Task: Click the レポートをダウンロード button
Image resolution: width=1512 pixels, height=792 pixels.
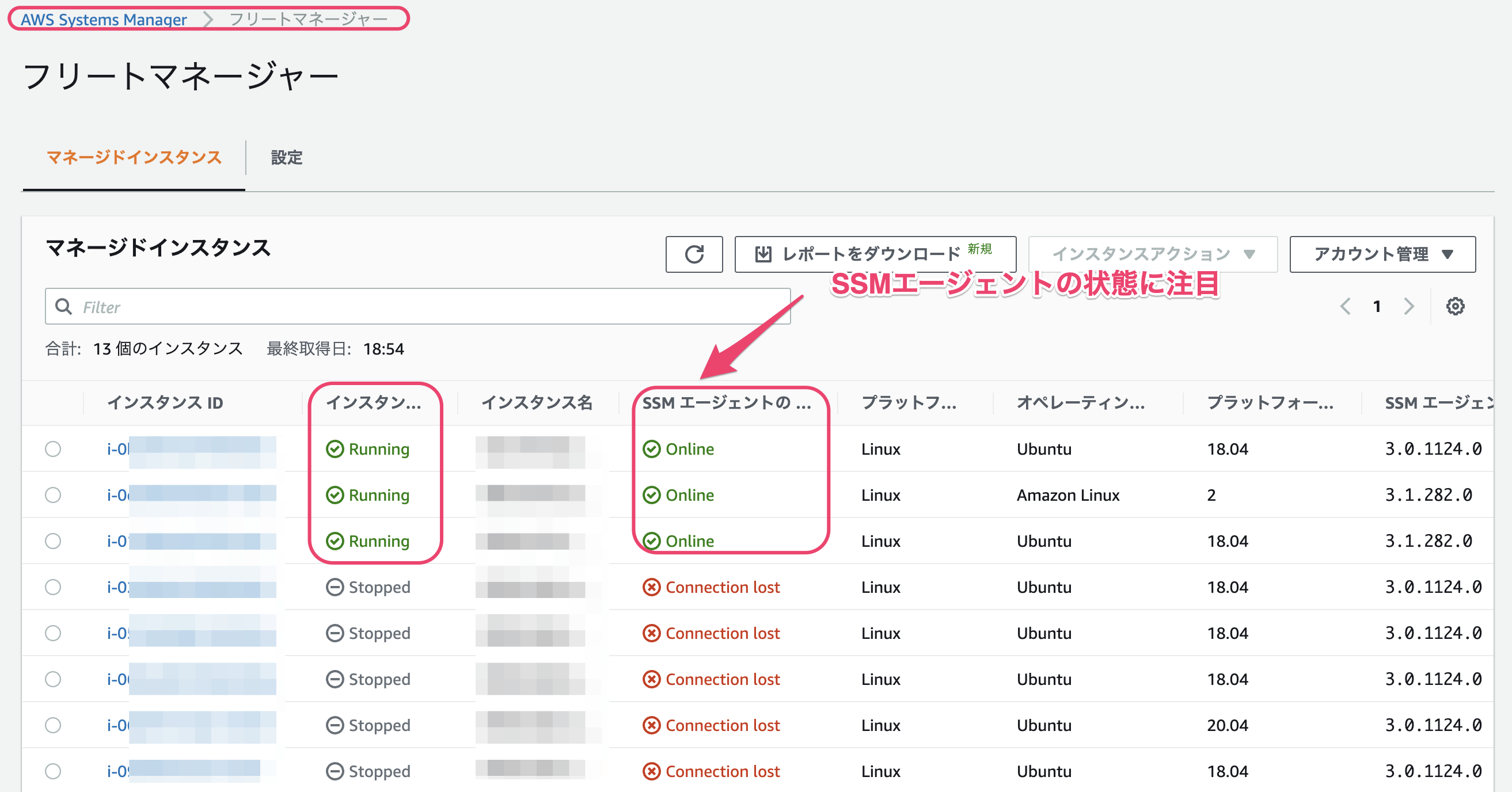Action: (x=870, y=254)
